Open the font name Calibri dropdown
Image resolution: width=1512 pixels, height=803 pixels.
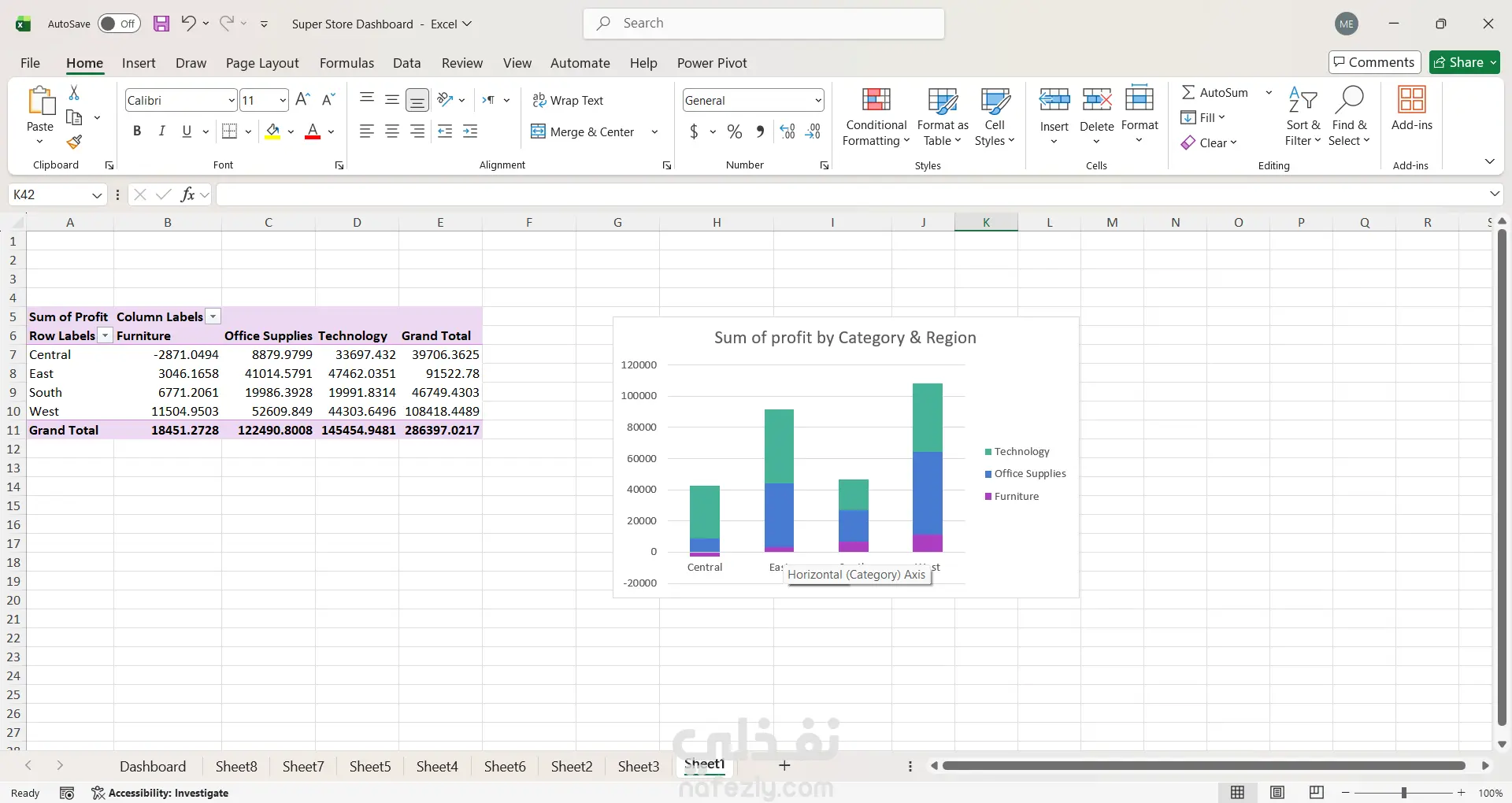coord(232,100)
